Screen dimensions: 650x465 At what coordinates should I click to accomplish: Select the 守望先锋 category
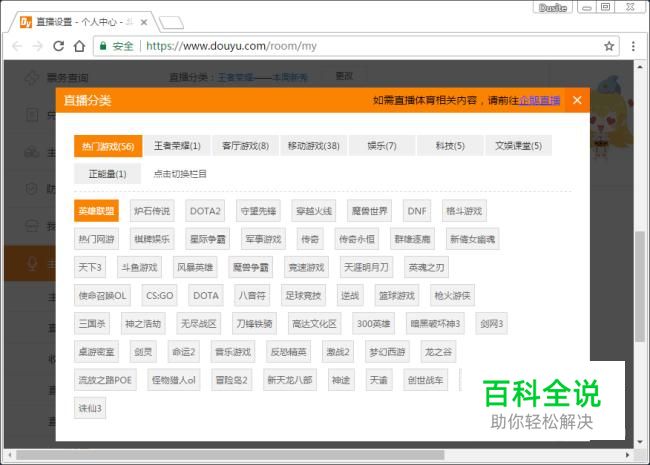[258, 211]
